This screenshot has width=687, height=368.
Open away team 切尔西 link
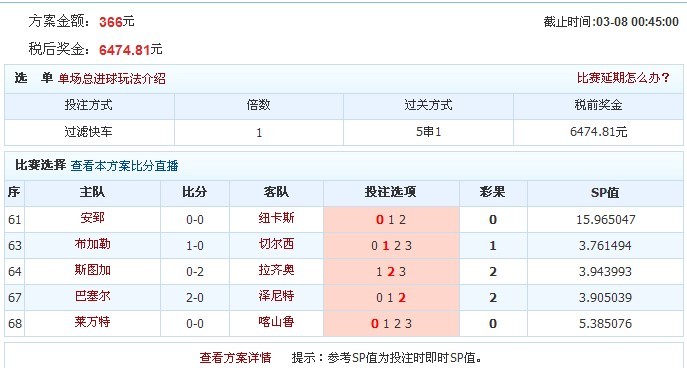[x=276, y=244]
